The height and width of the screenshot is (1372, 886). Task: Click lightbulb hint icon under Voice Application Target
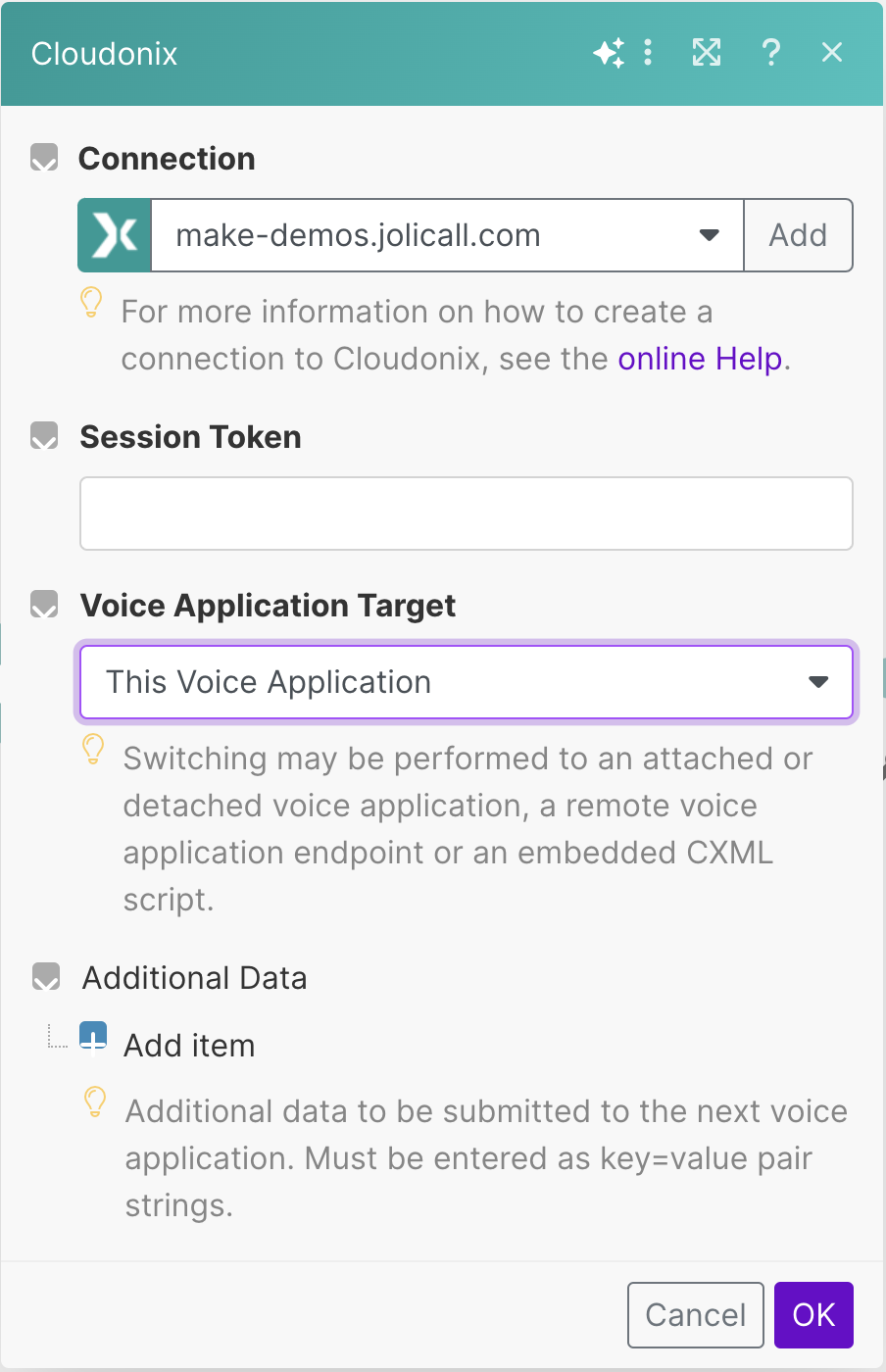pyautogui.click(x=93, y=750)
